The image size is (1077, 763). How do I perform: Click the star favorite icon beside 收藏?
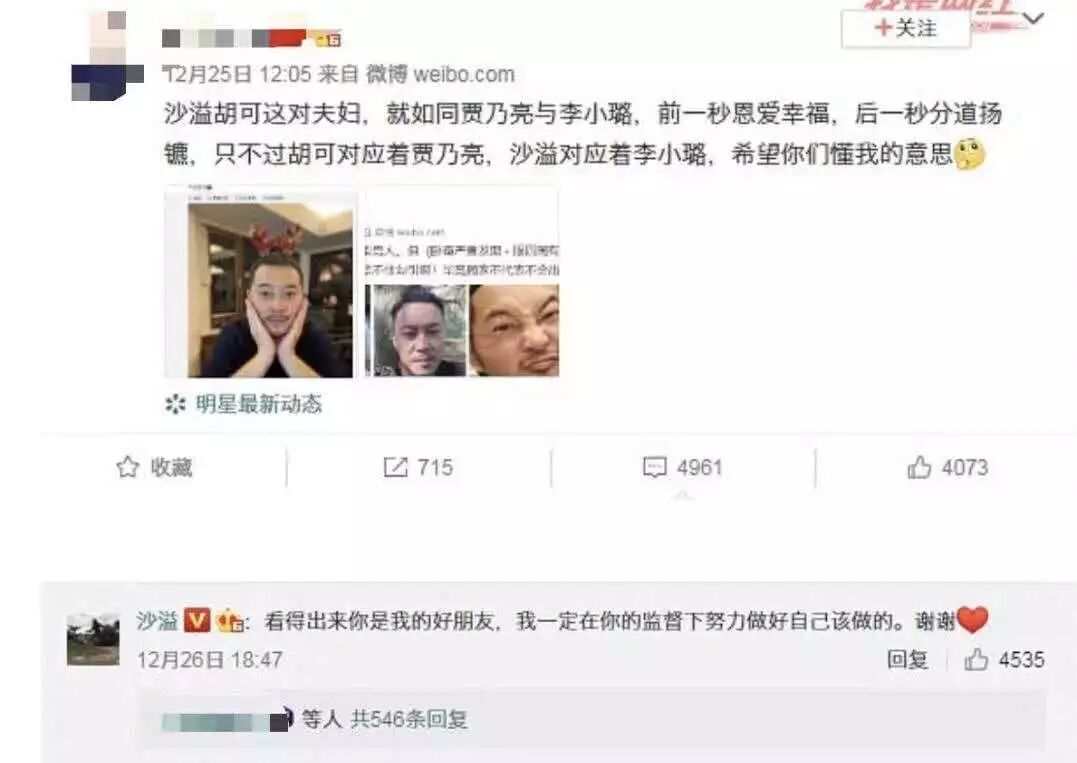pos(128,467)
